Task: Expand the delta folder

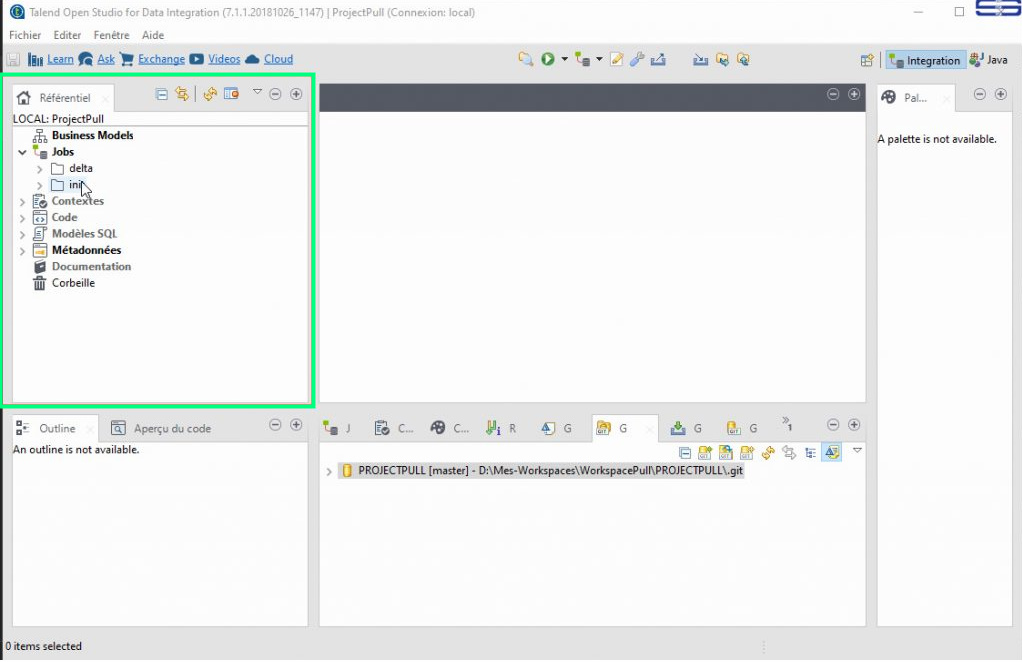Action: click(x=39, y=169)
